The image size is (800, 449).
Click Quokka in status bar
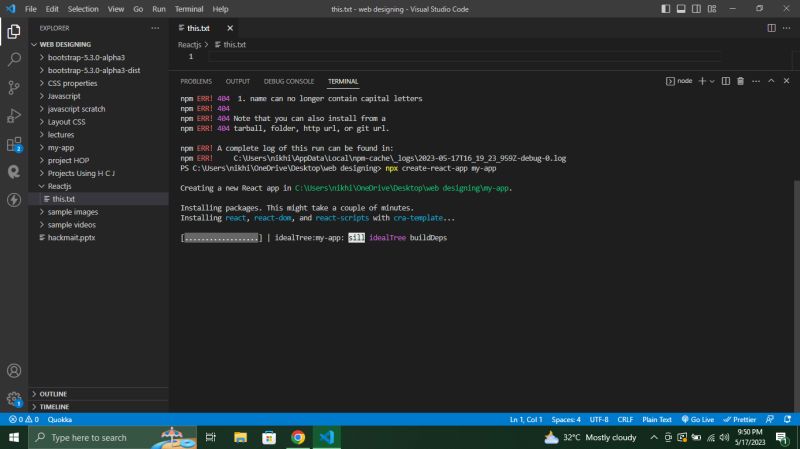[60, 419]
